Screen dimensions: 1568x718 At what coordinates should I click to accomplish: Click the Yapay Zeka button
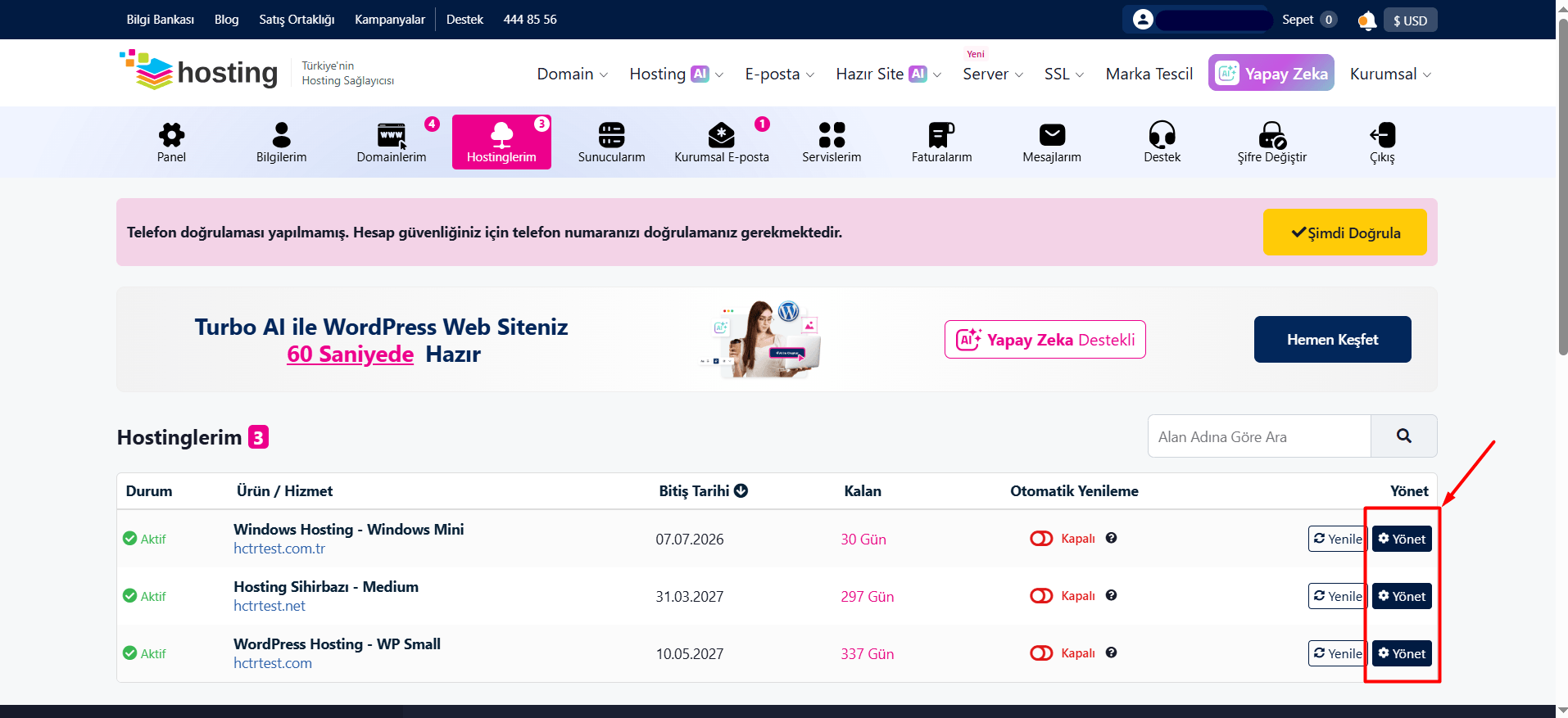click(x=1271, y=73)
